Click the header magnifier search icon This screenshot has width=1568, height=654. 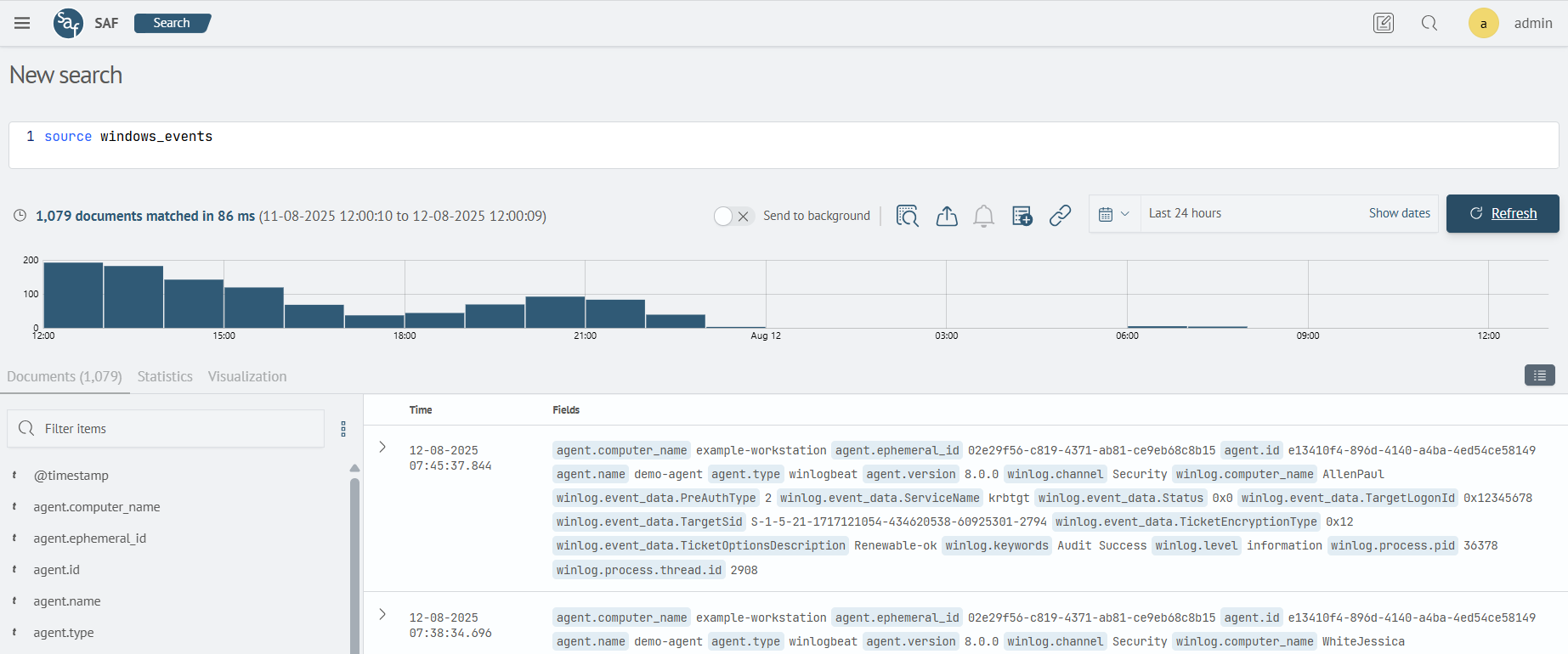tap(1429, 23)
